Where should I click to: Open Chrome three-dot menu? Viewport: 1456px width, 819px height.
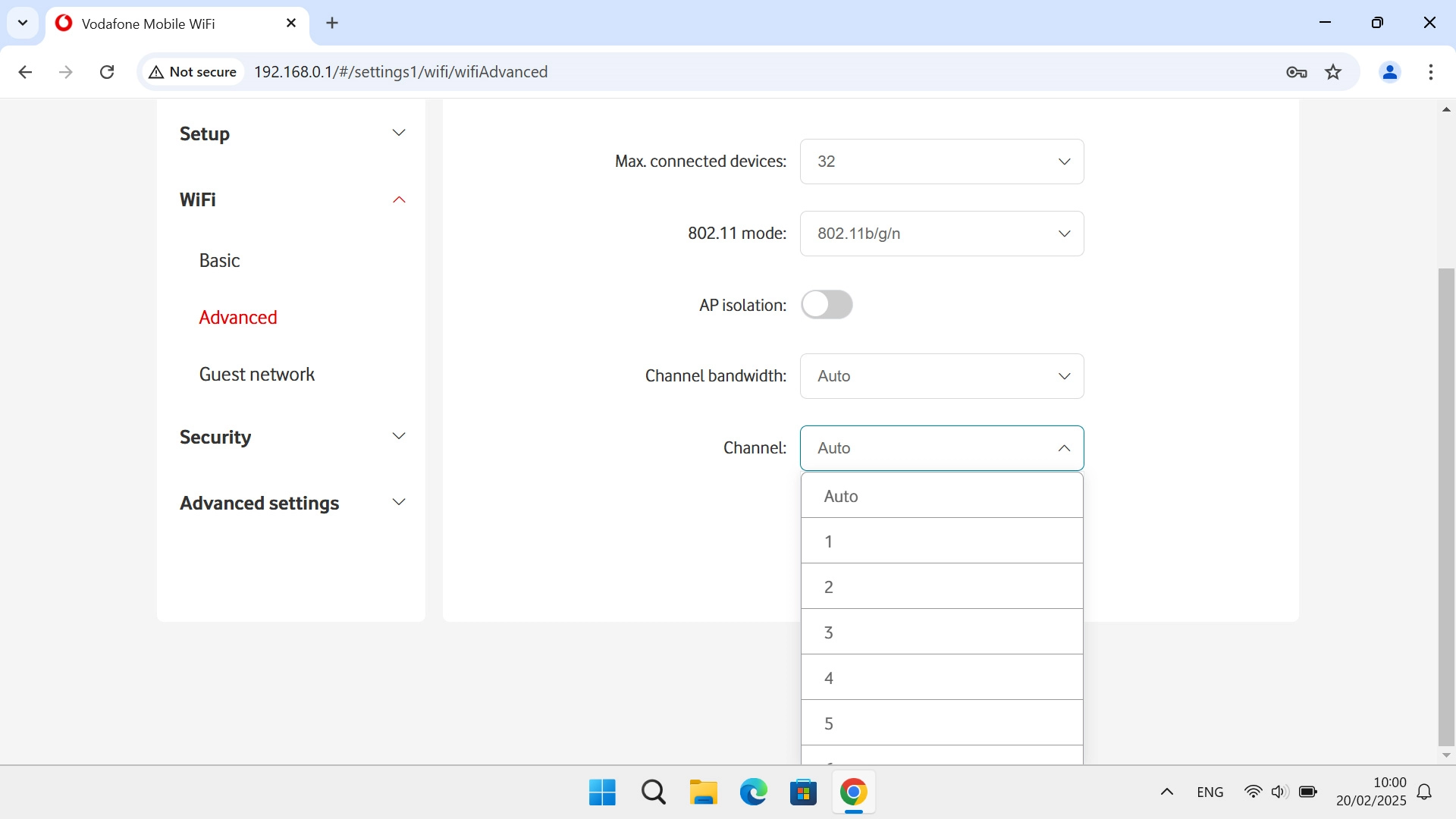[x=1430, y=72]
